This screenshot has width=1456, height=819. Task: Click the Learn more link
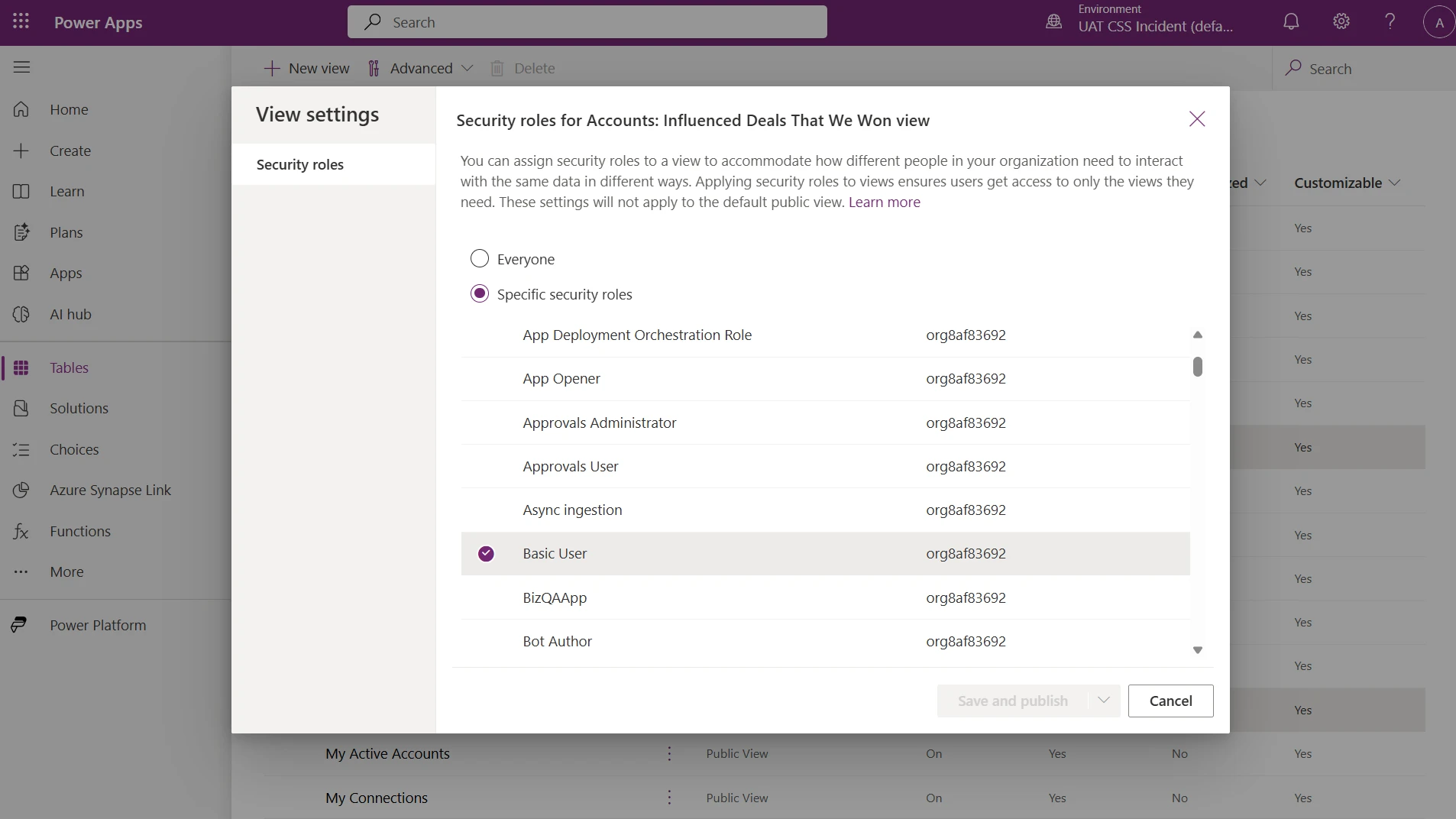[x=883, y=202]
